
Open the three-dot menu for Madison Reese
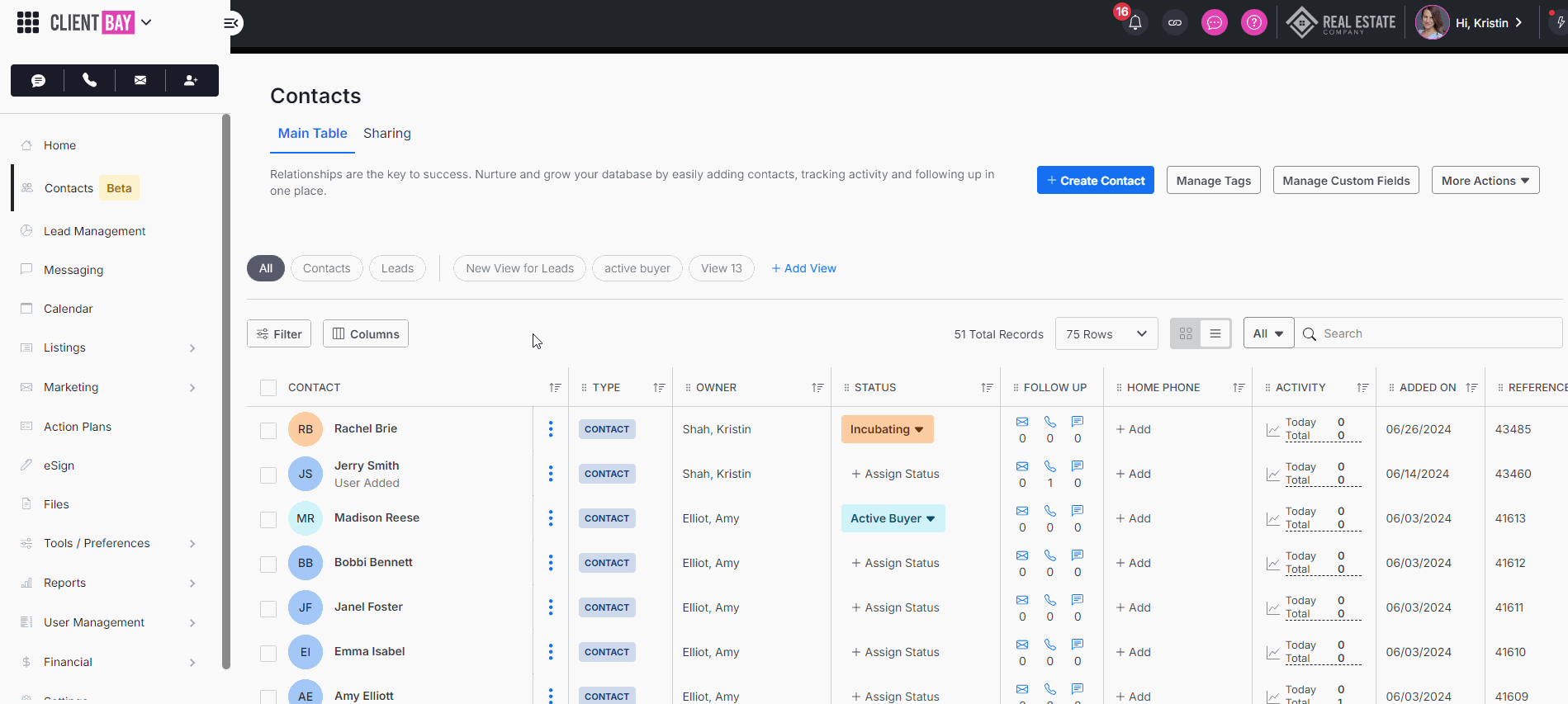(551, 517)
